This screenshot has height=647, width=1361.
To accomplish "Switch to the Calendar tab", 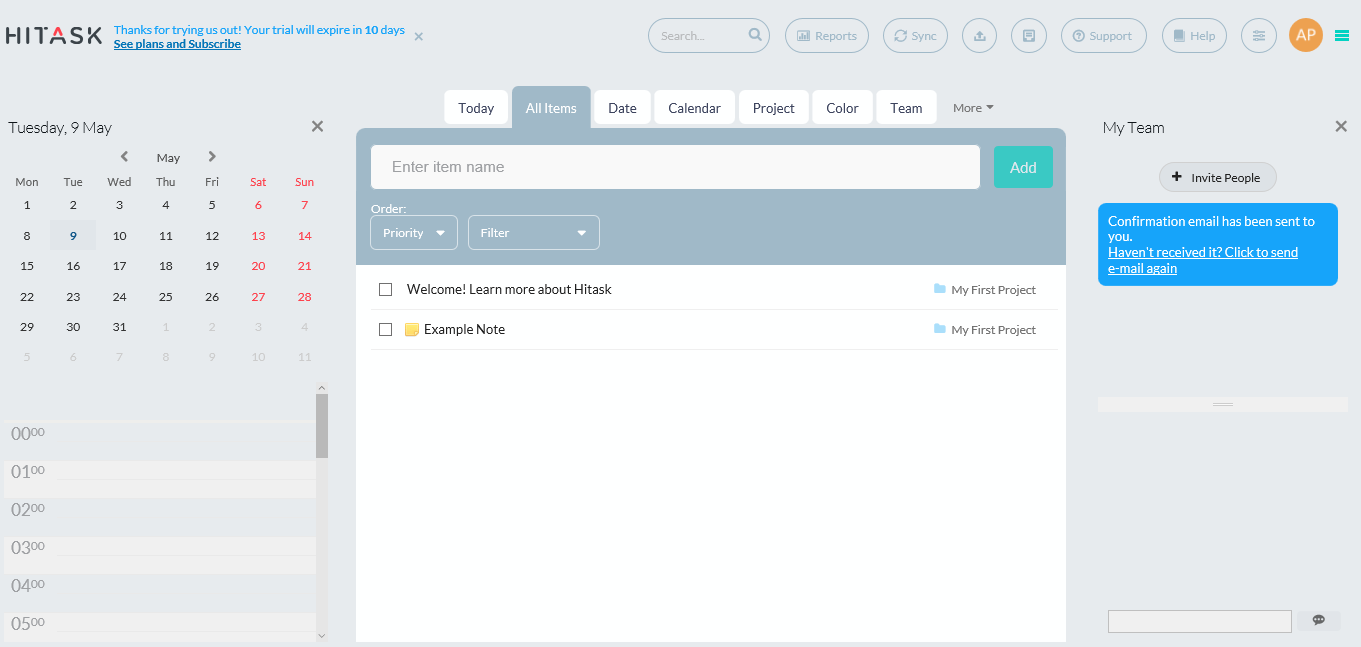I will [x=694, y=108].
